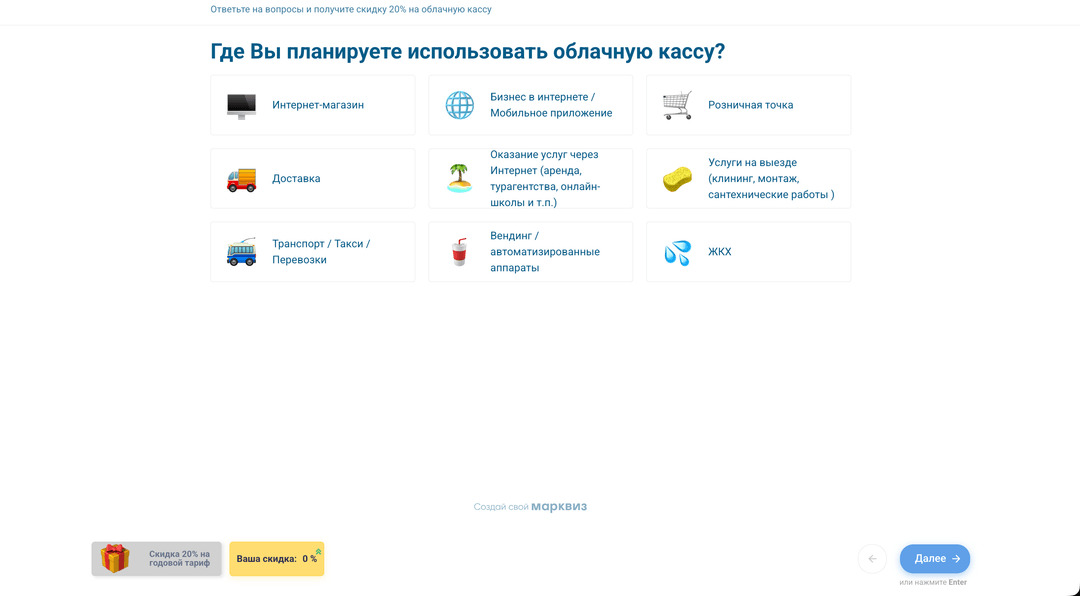Image resolution: width=1080 pixels, height=596 pixels.
Task: Pick the "Доставка" option text
Action: pos(296,179)
